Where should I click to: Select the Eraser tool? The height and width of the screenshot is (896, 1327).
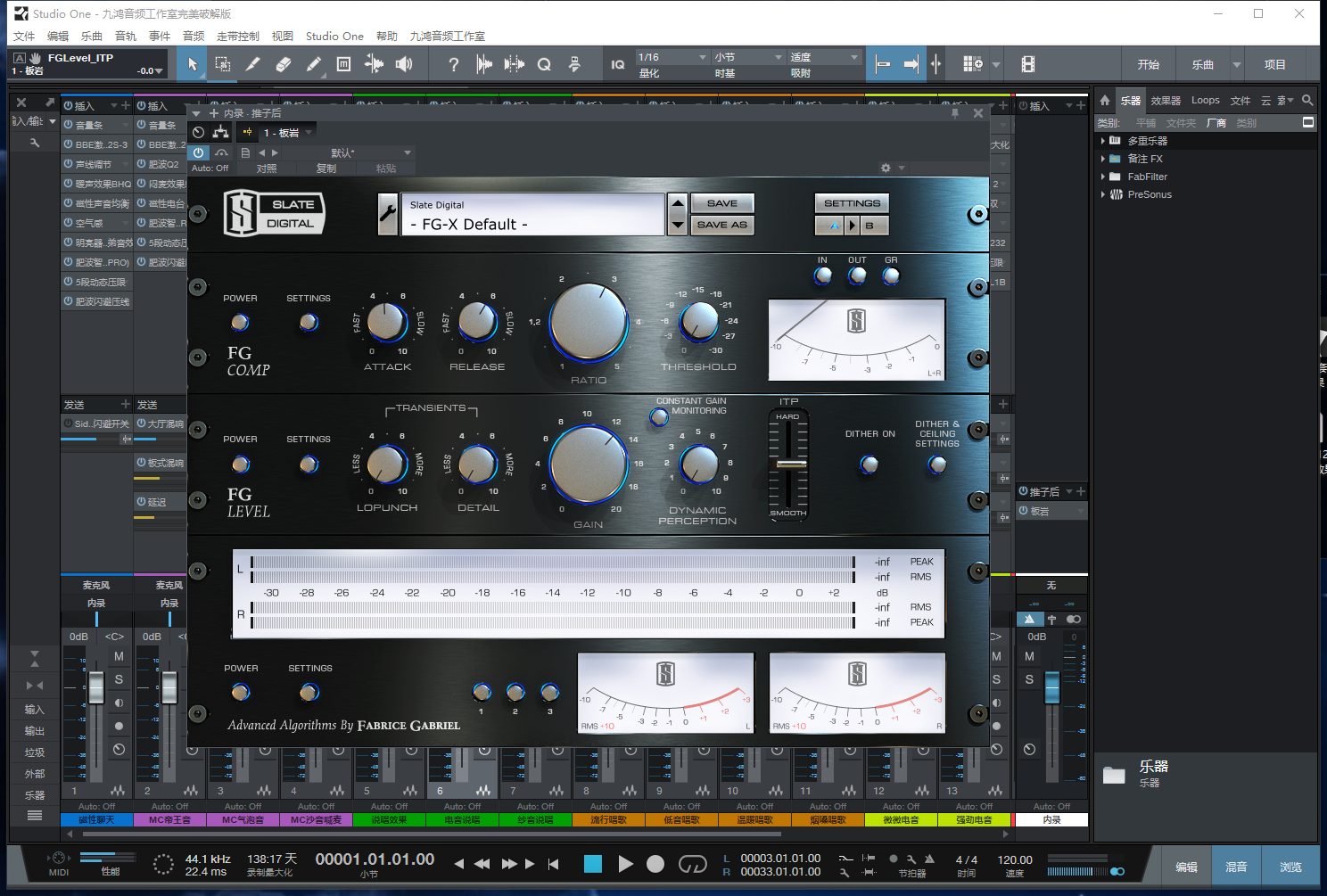pos(284,64)
